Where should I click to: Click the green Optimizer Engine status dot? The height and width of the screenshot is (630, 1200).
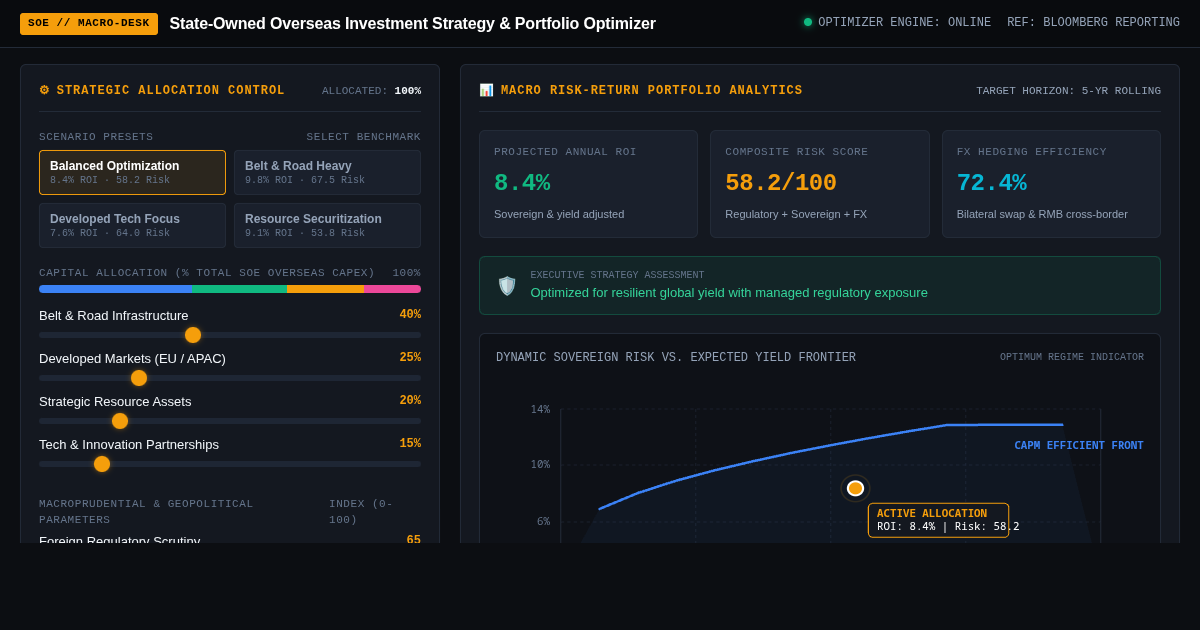808,22
